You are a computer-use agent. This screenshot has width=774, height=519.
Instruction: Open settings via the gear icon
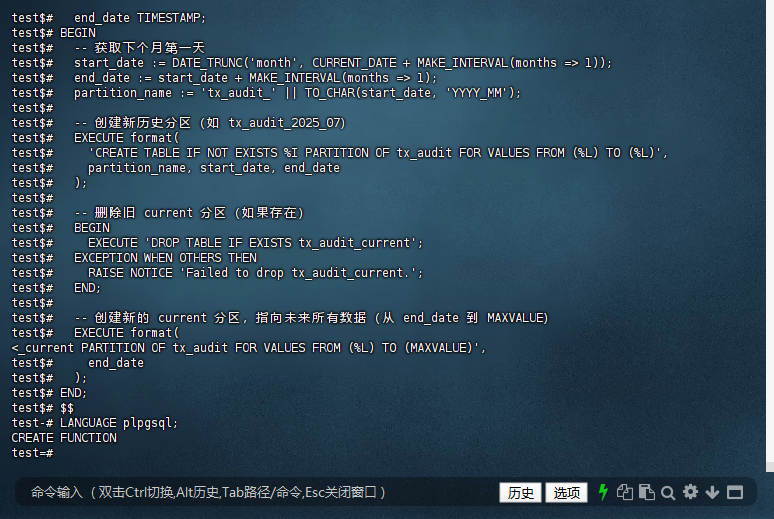(x=690, y=492)
